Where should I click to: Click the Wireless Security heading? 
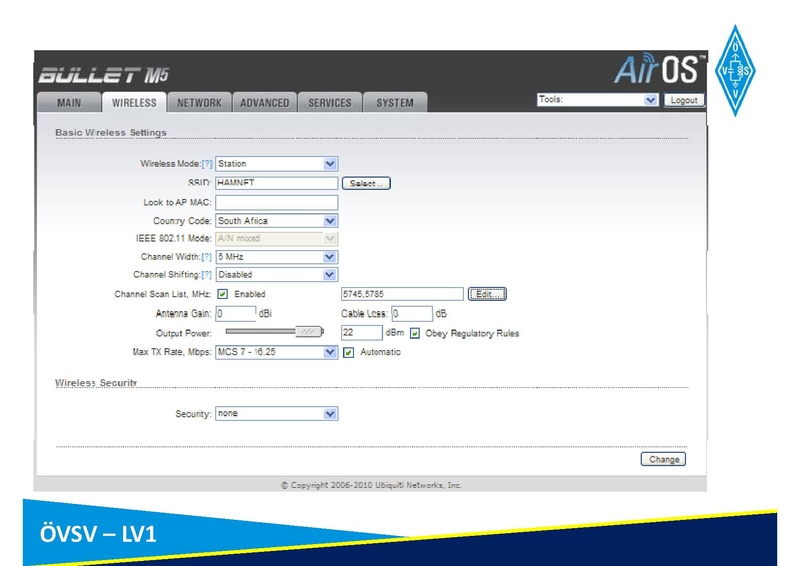[96, 383]
